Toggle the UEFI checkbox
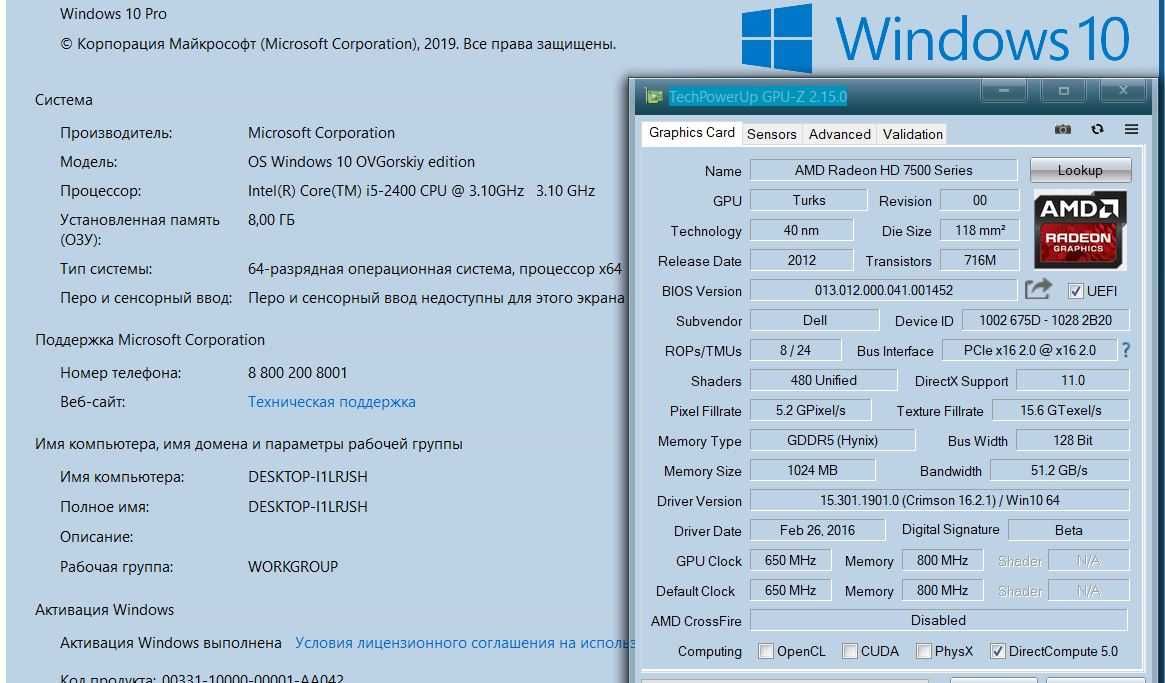Screen dimensions: 1165x683 pyautogui.click(x=1075, y=291)
